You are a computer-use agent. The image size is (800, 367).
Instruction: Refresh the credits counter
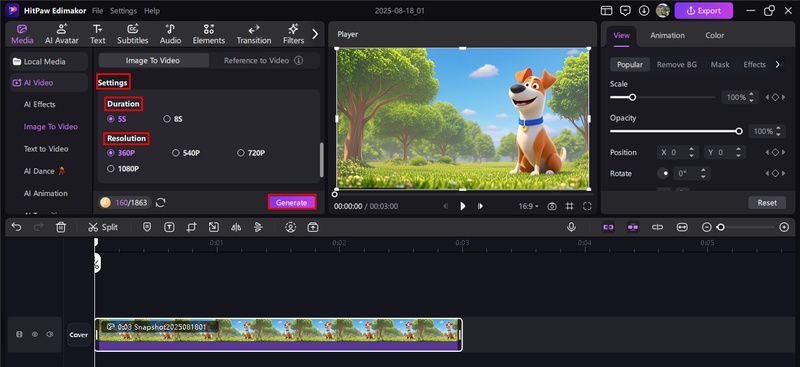point(161,203)
